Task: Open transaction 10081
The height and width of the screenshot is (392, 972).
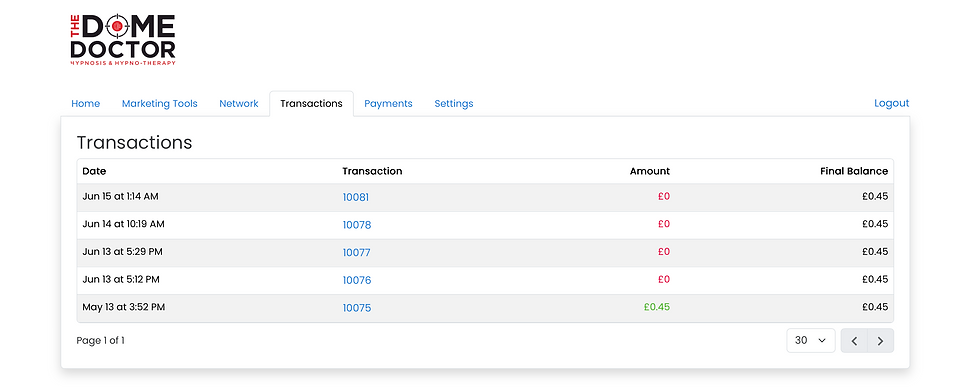Action: (x=356, y=197)
